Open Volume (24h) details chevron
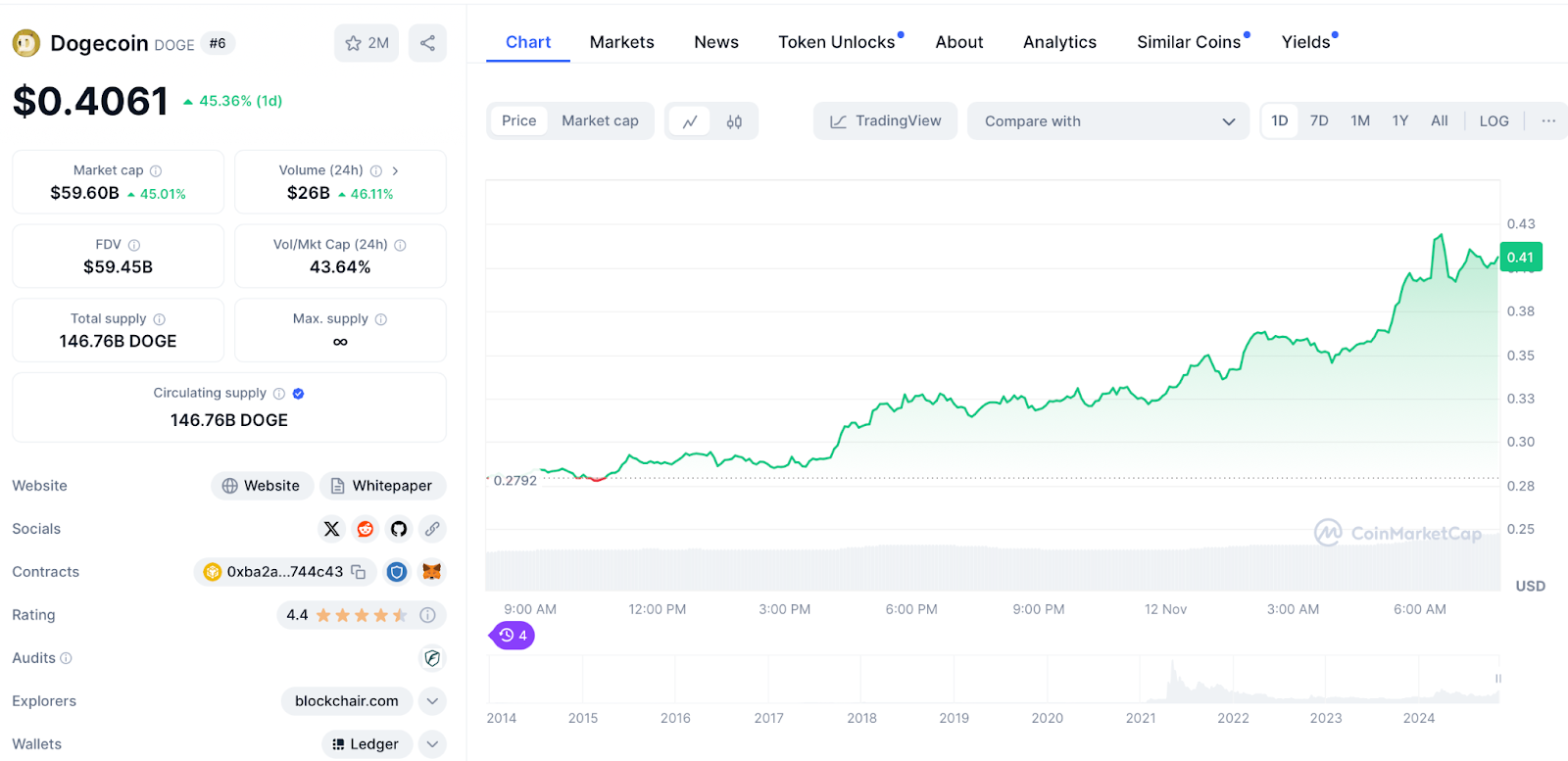Viewport: 1568px width, 761px height. [395, 170]
